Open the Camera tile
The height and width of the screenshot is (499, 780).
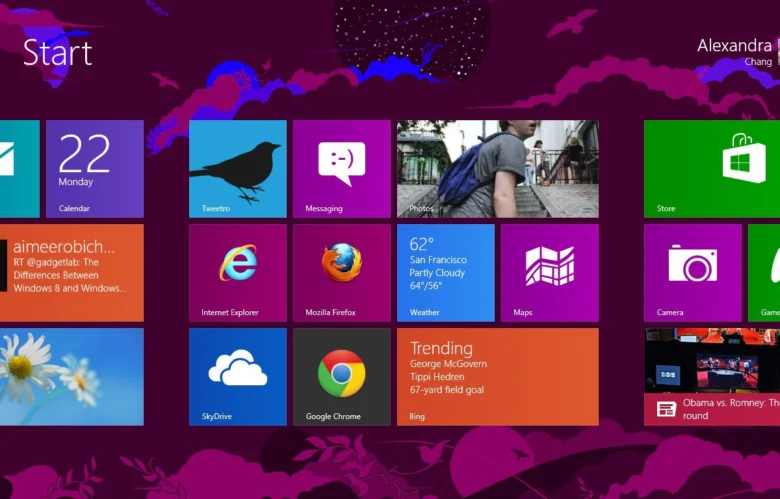point(693,273)
